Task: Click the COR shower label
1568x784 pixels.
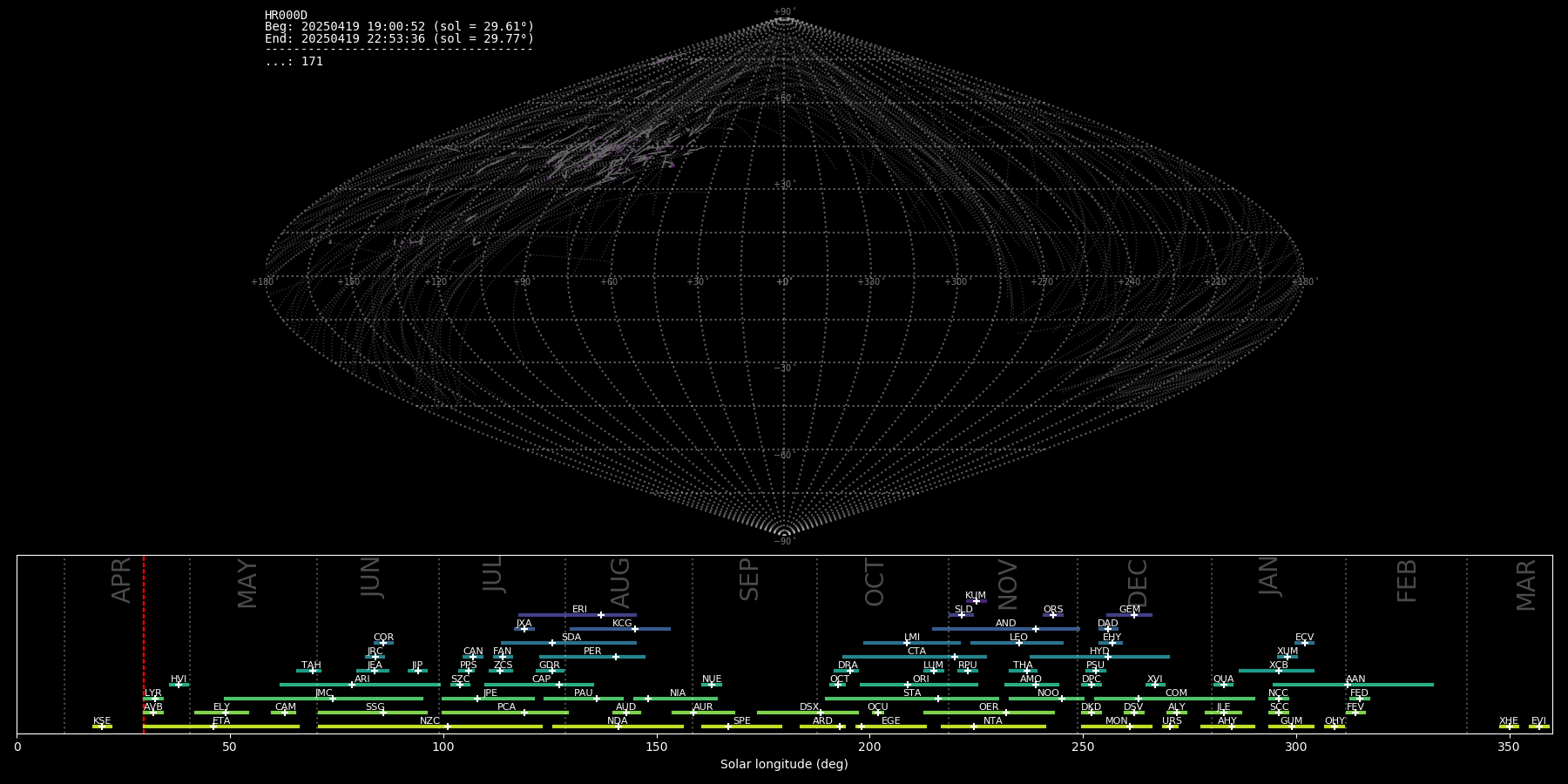Action: [383, 638]
